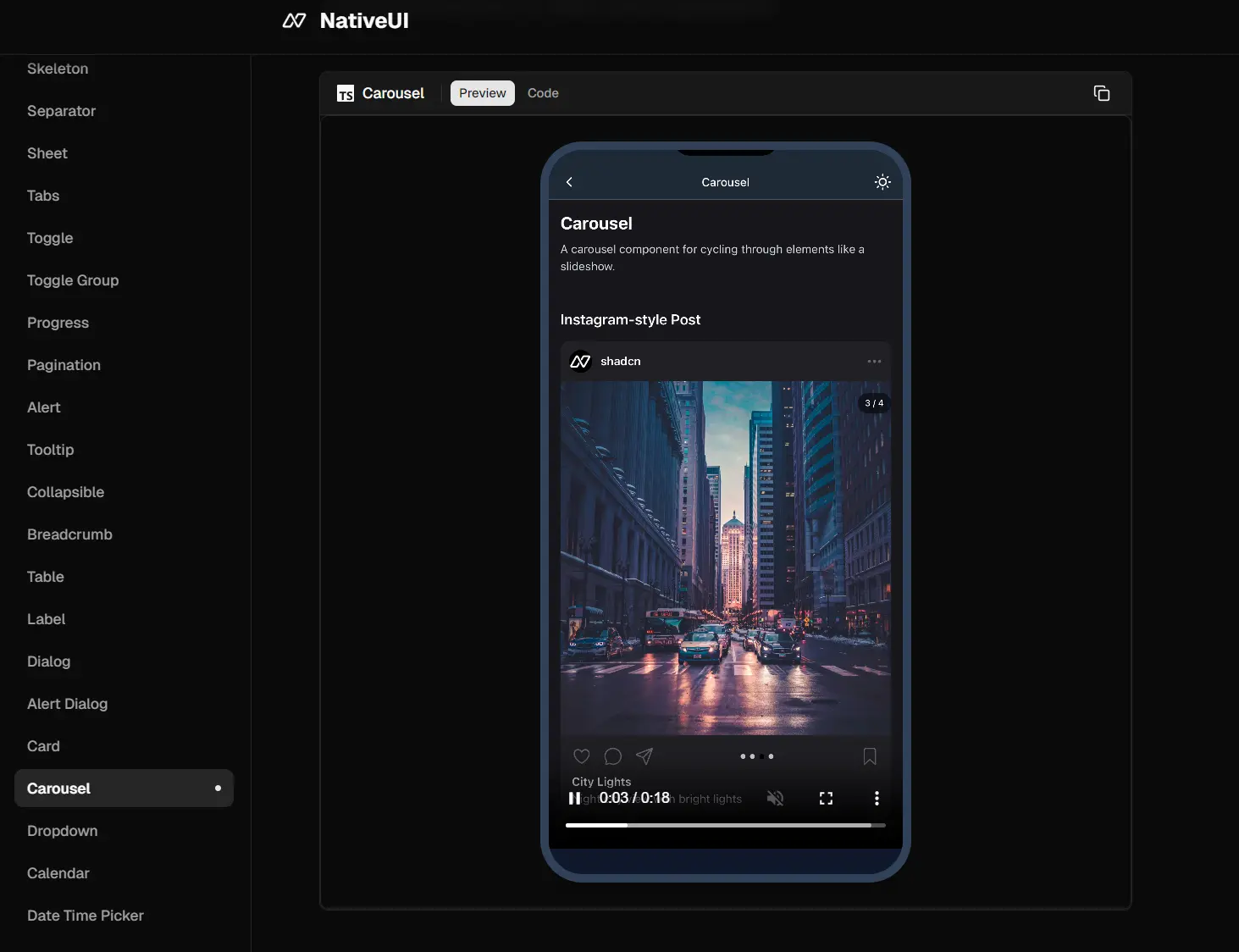The image size is (1239, 952).
Task: Click the Carousel title in phone header
Action: click(725, 182)
